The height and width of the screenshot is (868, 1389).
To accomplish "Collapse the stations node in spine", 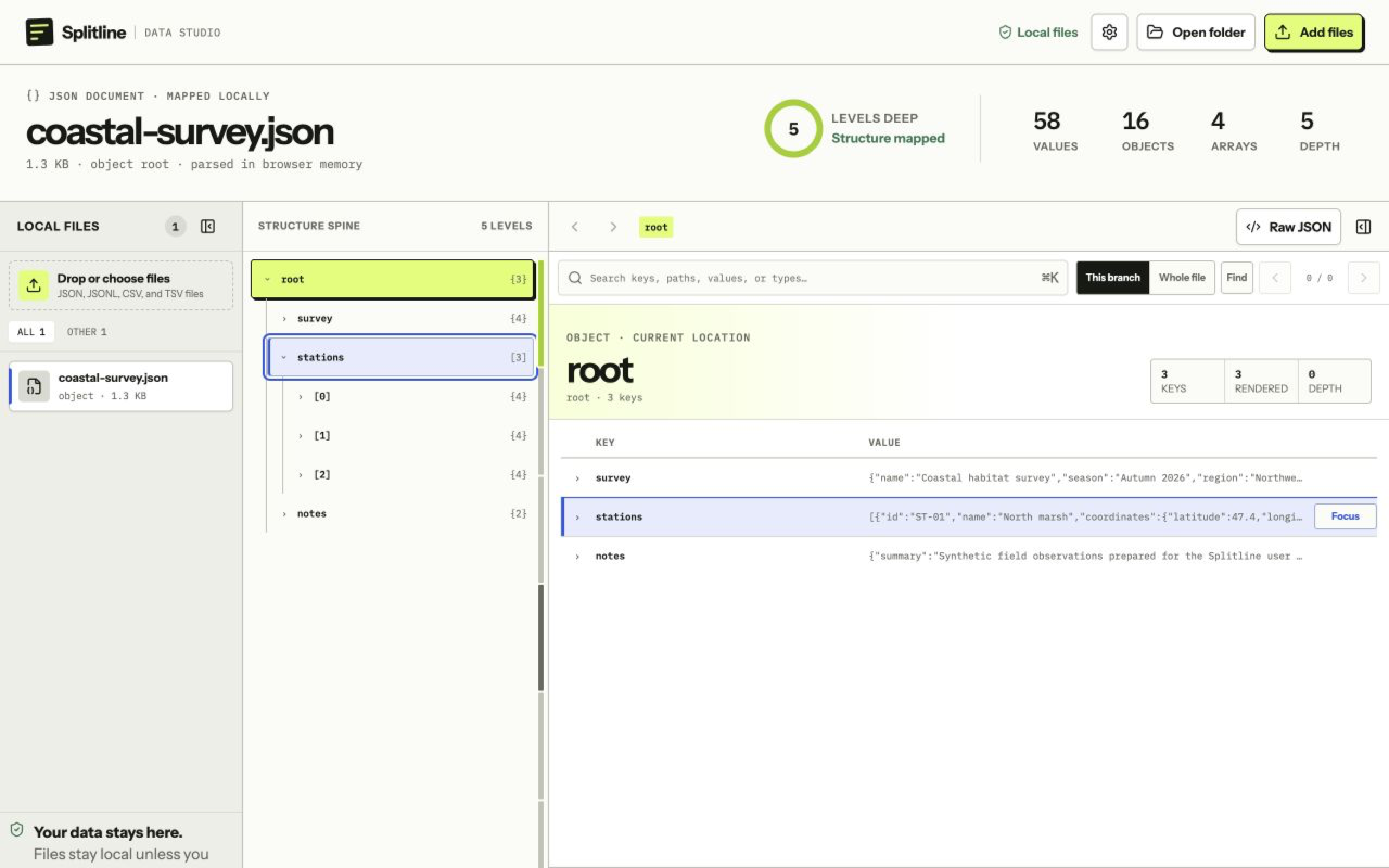I will click(284, 357).
